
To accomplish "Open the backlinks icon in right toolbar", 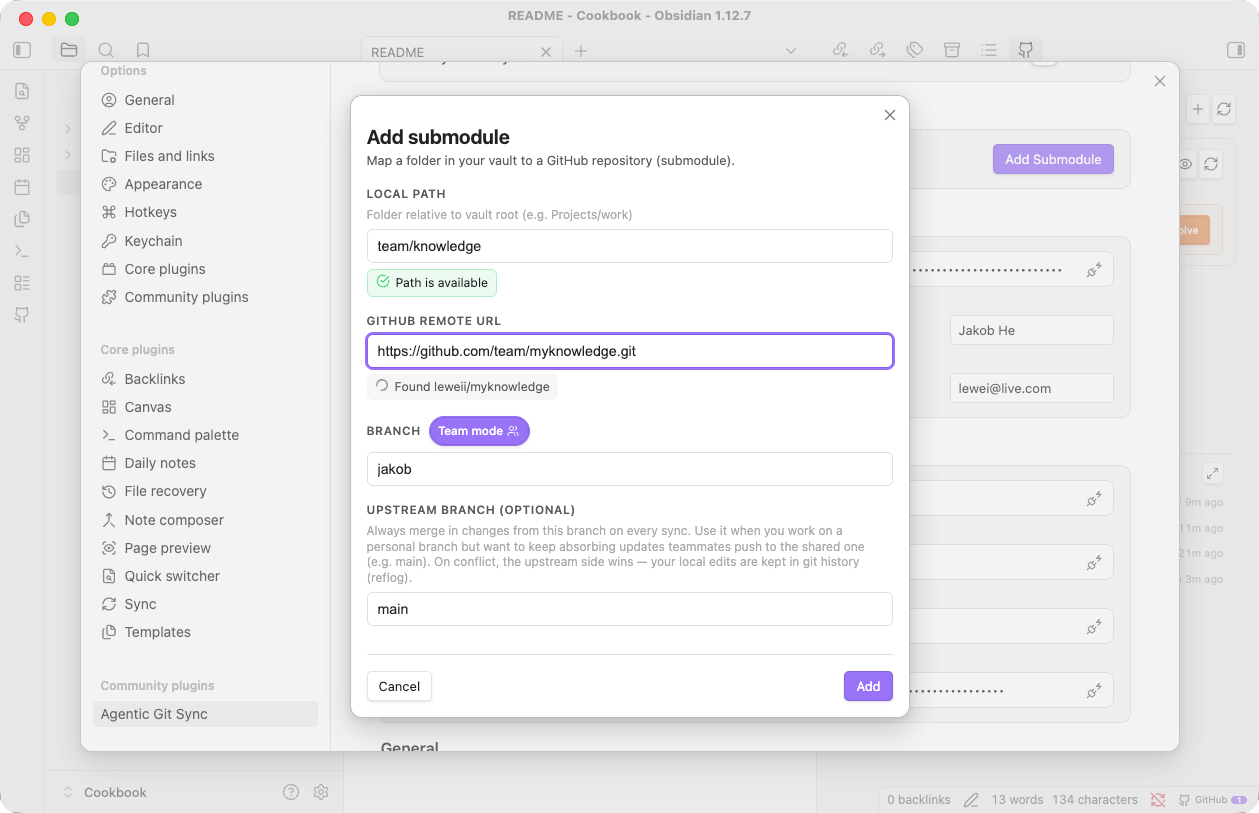I will 840,50.
